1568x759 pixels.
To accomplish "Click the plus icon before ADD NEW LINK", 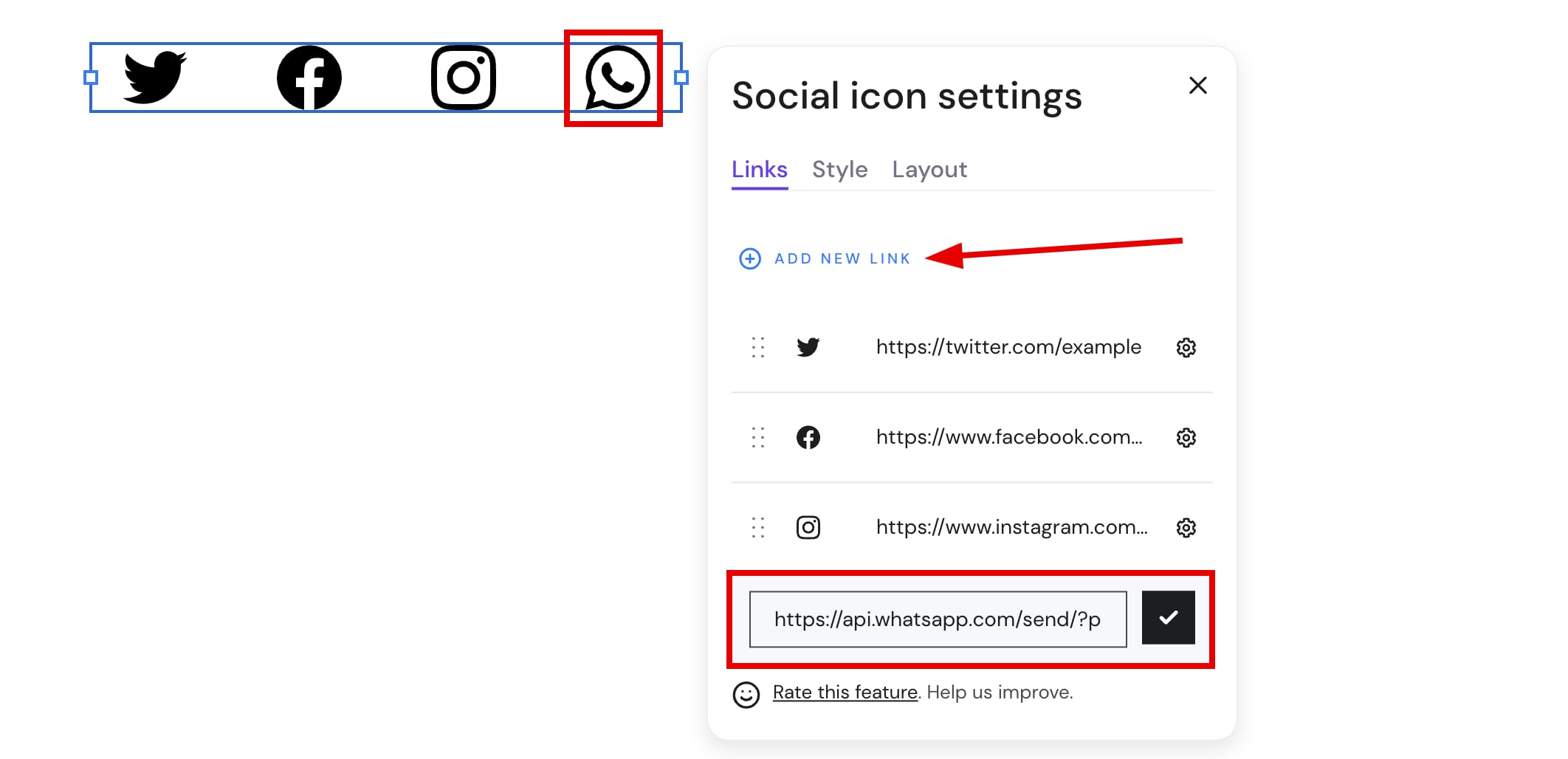I will (749, 258).
